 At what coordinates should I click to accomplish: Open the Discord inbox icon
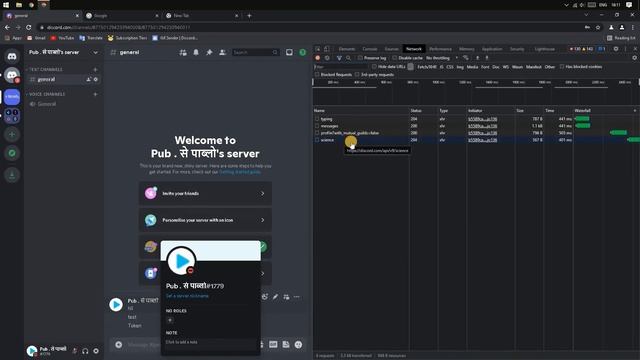click(289, 52)
